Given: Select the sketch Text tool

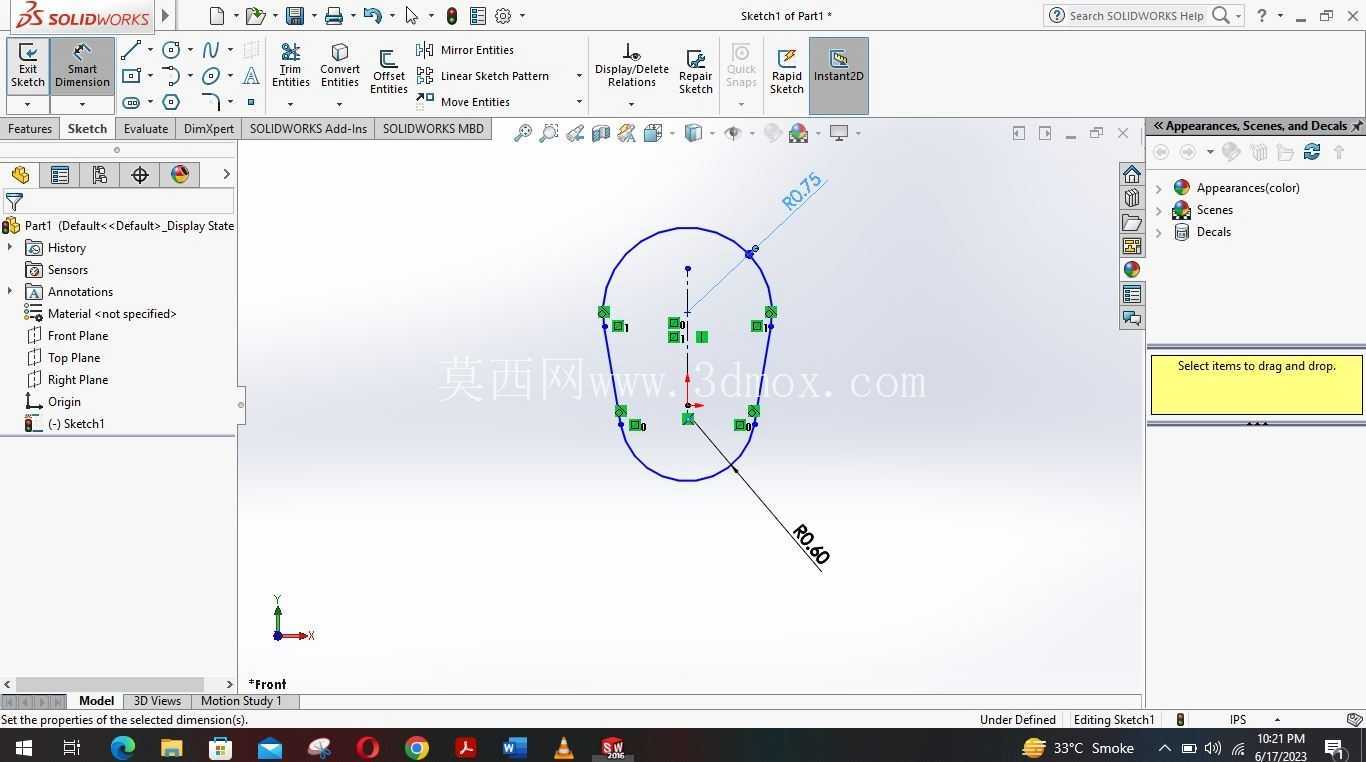Looking at the screenshot, I should 251,76.
